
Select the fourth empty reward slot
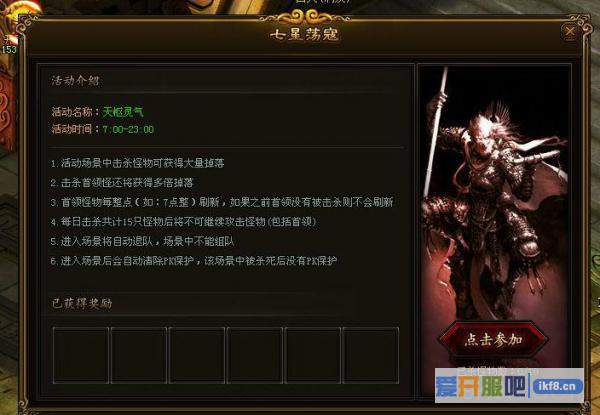point(255,355)
